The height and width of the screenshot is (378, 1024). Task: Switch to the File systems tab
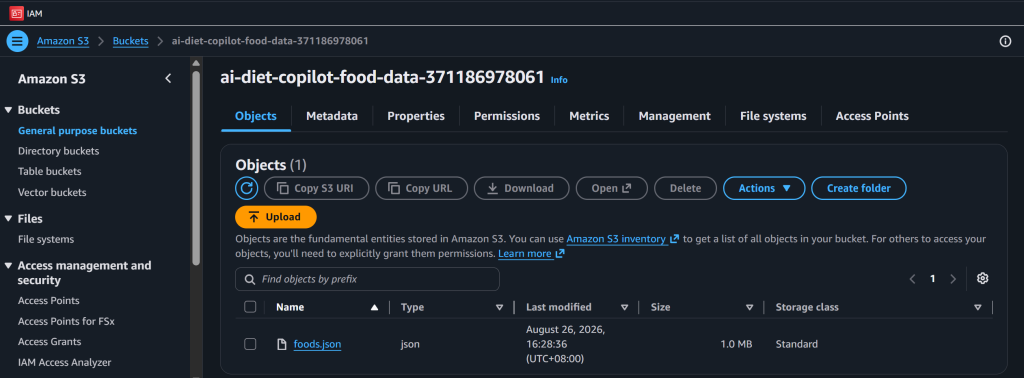click(x=773, y=116)
